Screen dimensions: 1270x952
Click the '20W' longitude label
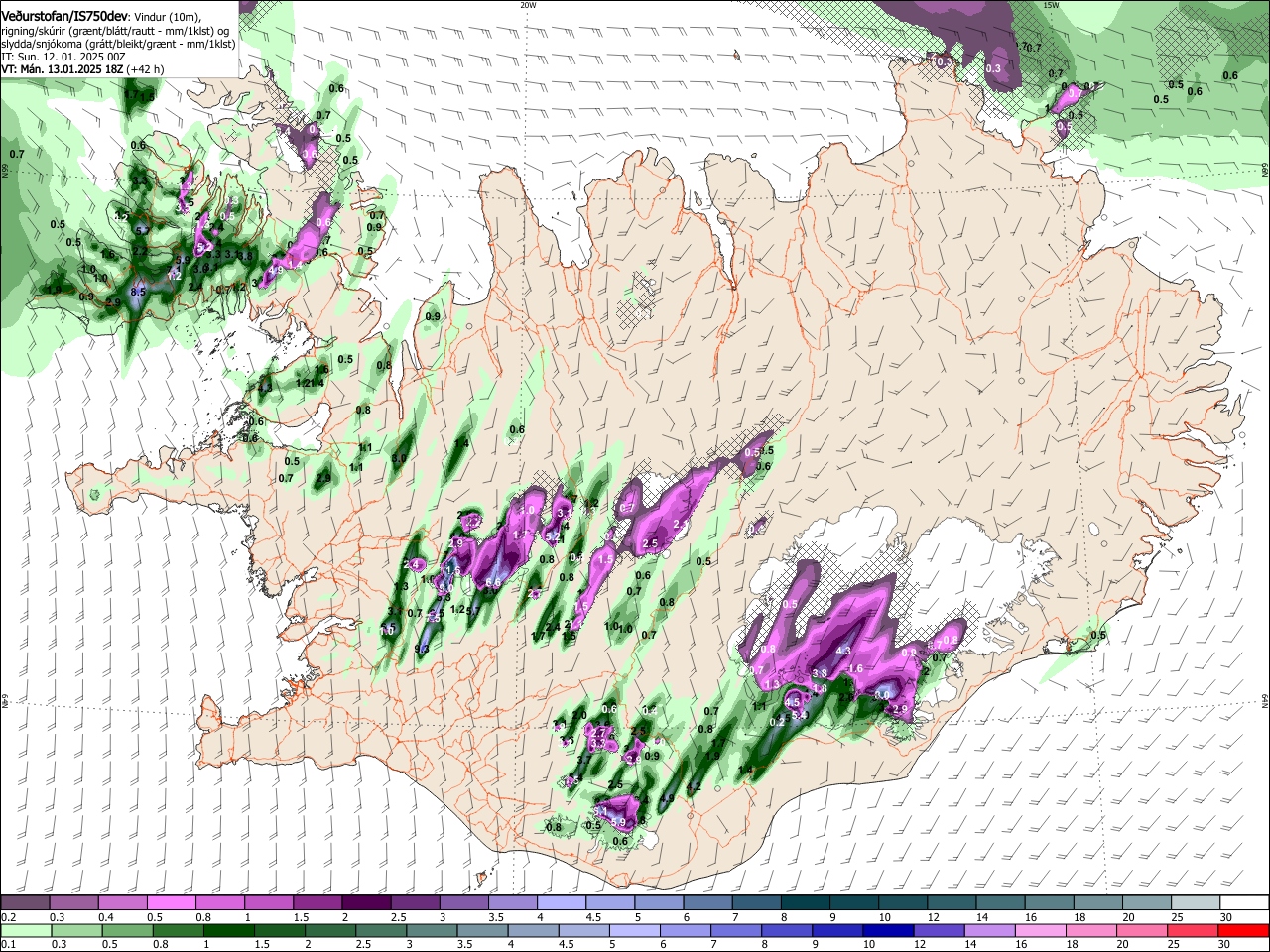point(528,5)
